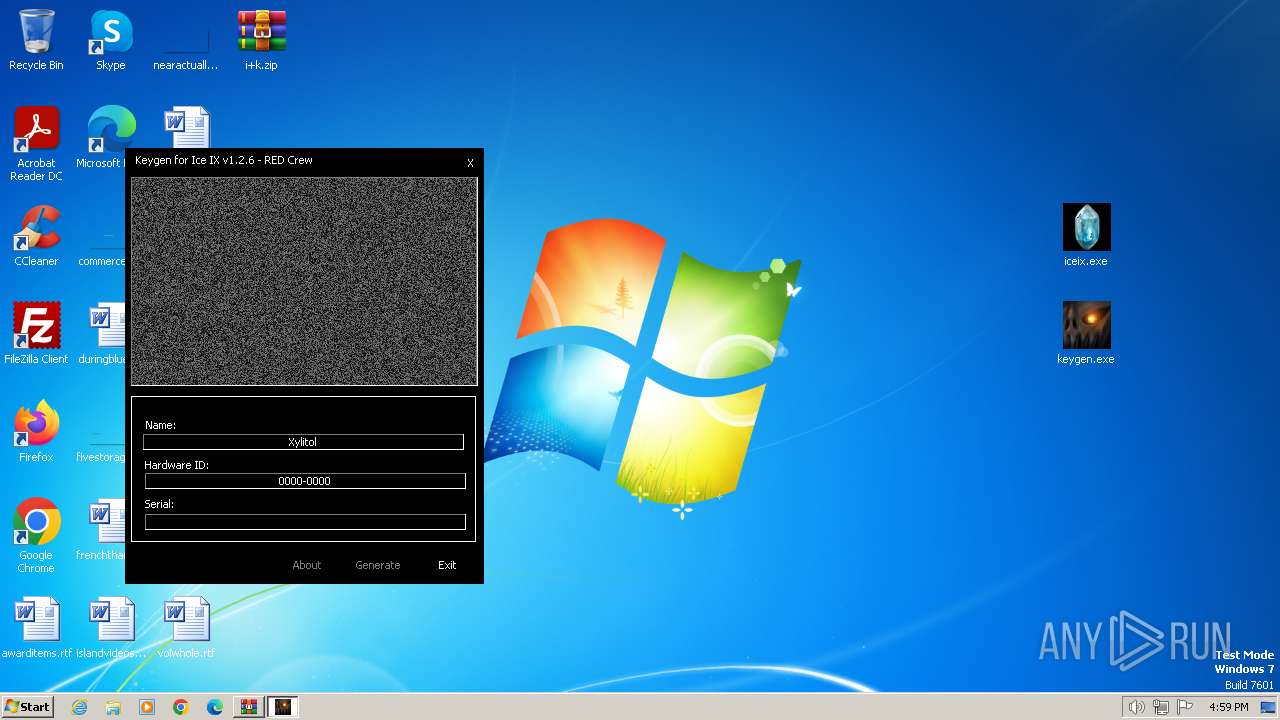Launch Skype from the desktop
This screenshot has height=720, width=1280.
111,40
